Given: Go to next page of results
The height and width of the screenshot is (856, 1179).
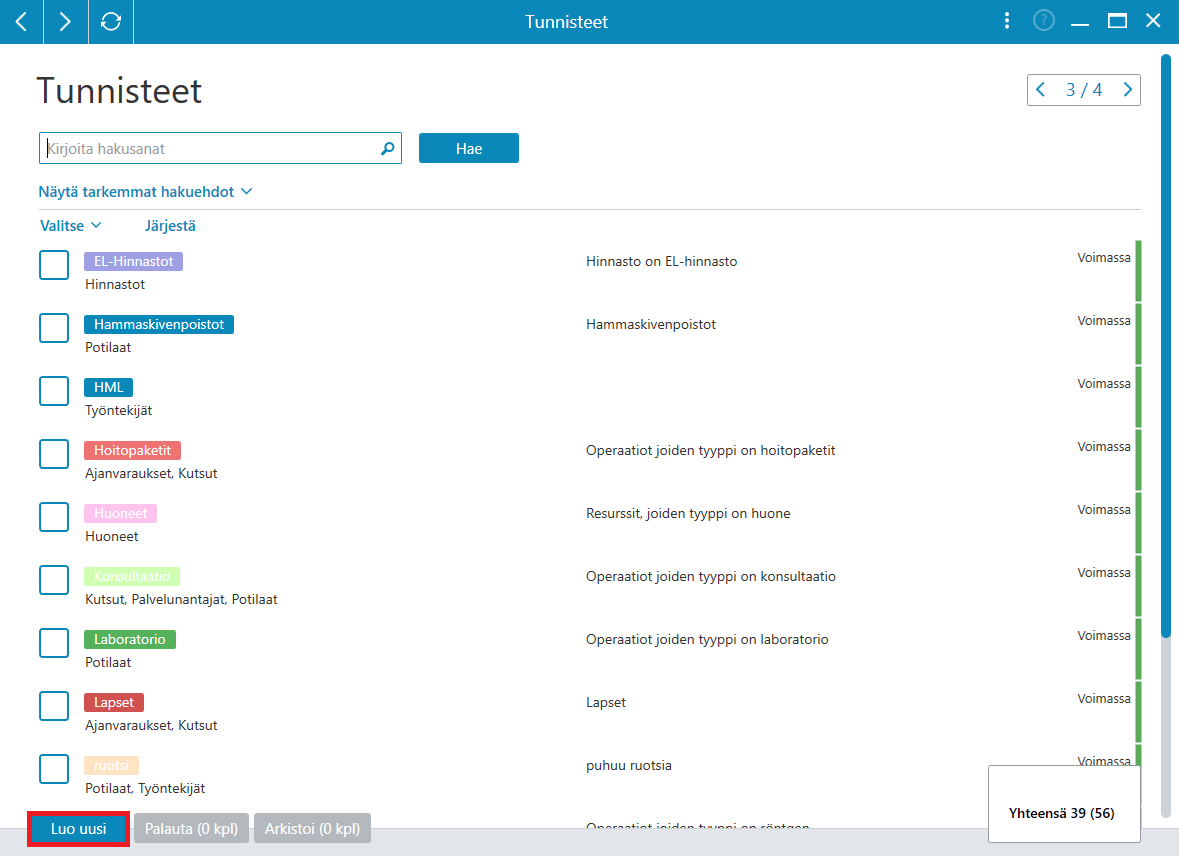Looking at the screenshot, I should pyautogui.click(x=1127, y=90).
